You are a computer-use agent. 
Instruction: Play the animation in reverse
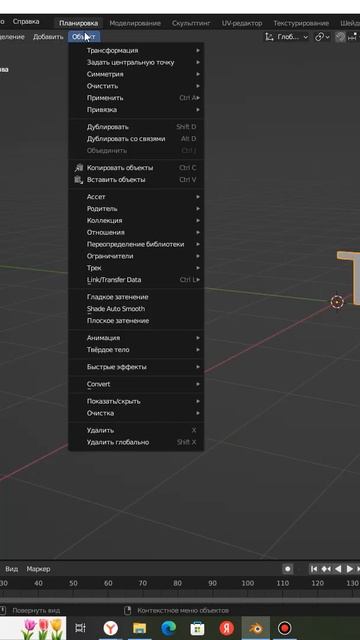pyautogui.click(x=338, y=569)
